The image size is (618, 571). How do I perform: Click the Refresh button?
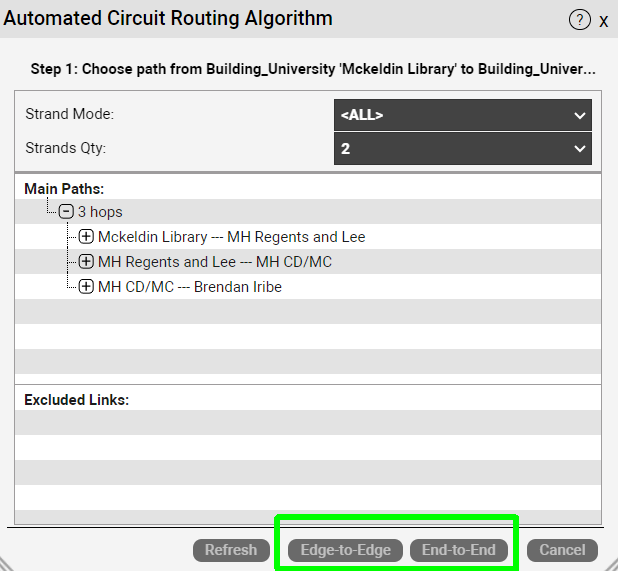[231, 549]
